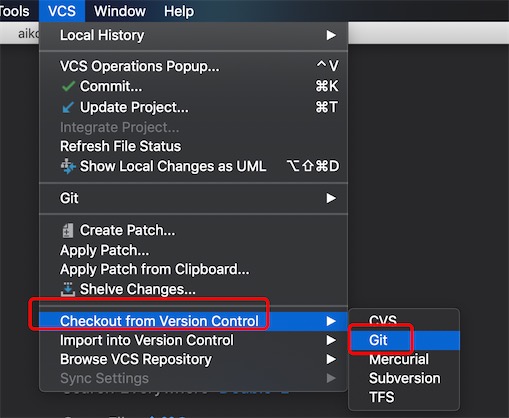Click the Shelve Changes download icon

click(x=68, y=289)
